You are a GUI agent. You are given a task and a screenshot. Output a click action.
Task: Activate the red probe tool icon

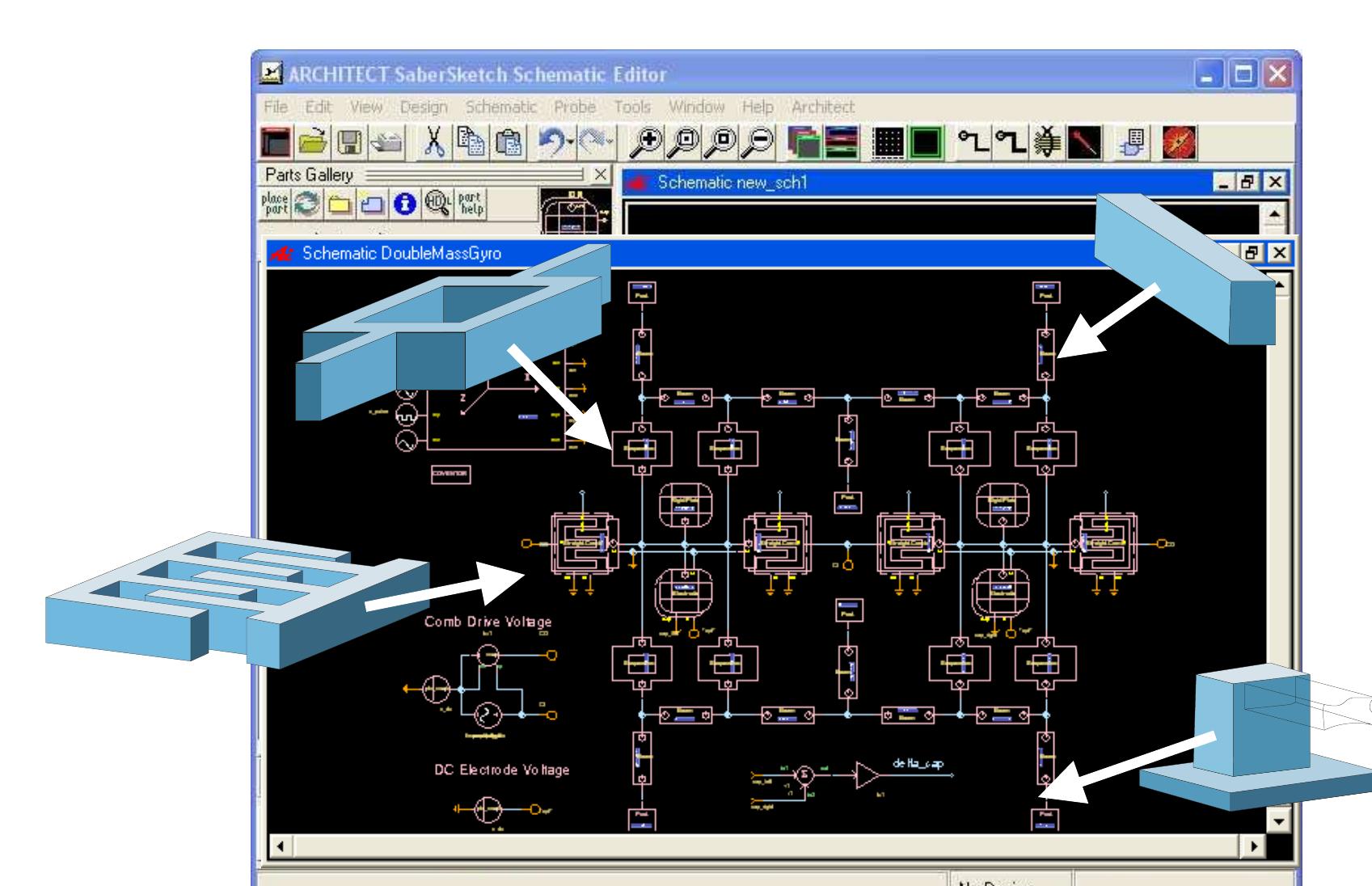click(x=1083, y=143)
